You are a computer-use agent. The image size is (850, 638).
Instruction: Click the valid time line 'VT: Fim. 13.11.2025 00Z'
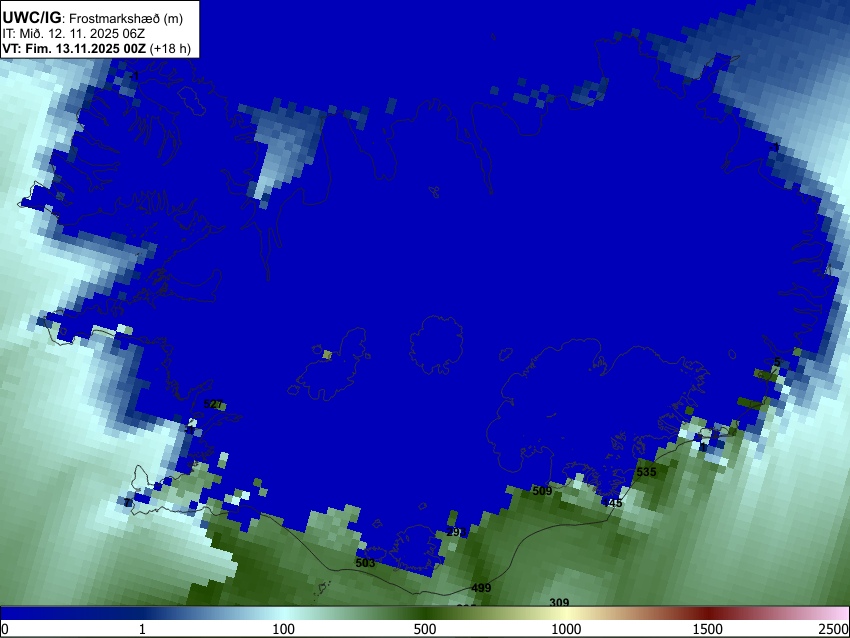[x=74, y=48]
